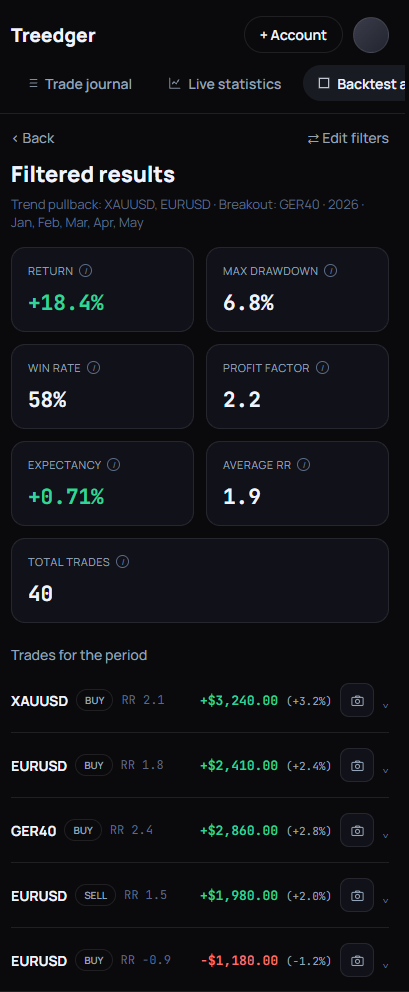Open screenshot for EURUSD sell trade
The image size is (409, 992).
pyautogui.click(x=357, y=895)
